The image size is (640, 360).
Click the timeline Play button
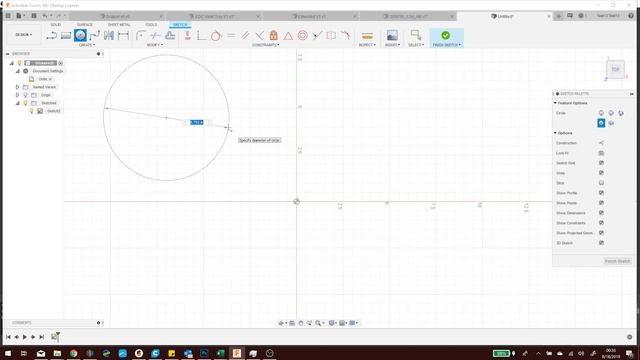(x=24, y=337)
